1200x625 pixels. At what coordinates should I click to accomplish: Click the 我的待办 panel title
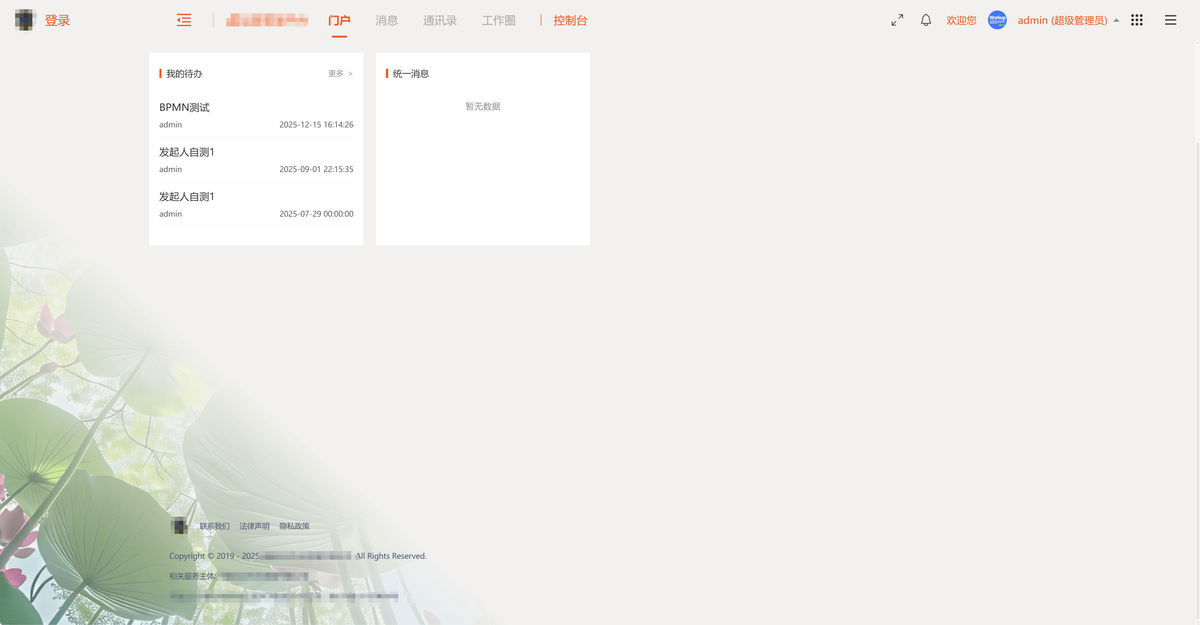pos(184,74)
